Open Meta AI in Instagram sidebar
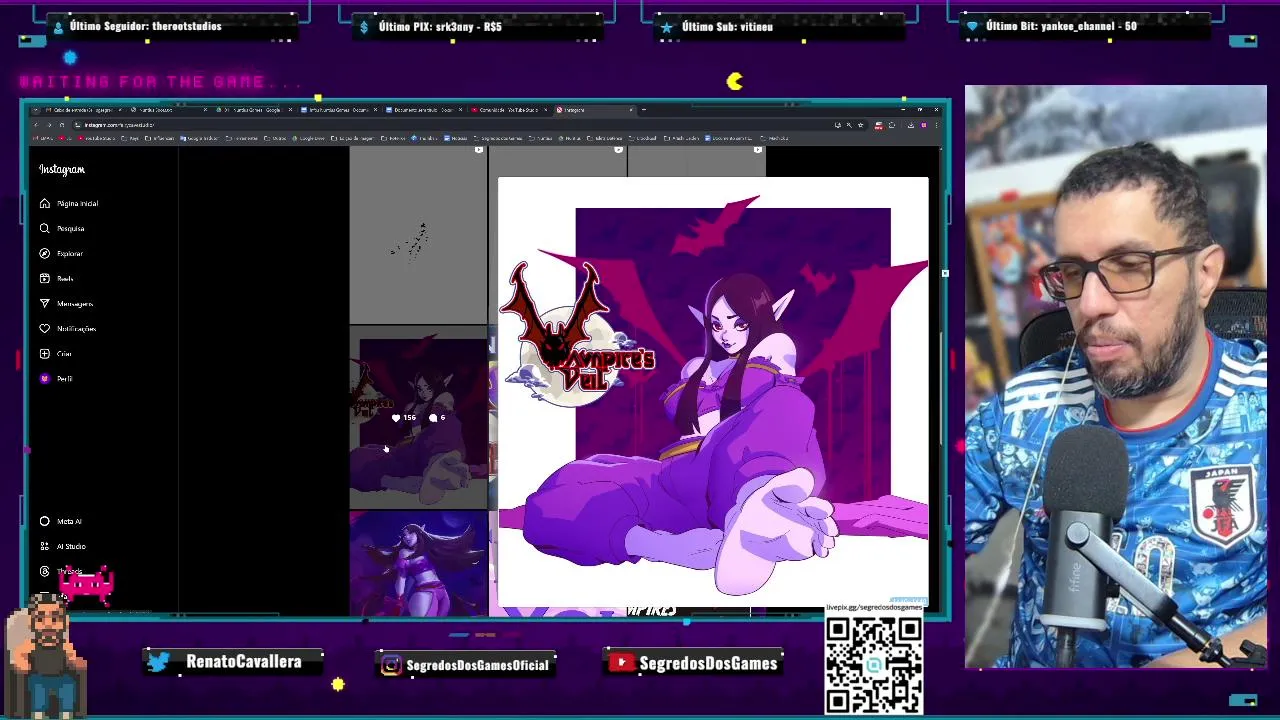Viewport: 1280px width, 720px height. pyautogui.click(x=61, y=521)
